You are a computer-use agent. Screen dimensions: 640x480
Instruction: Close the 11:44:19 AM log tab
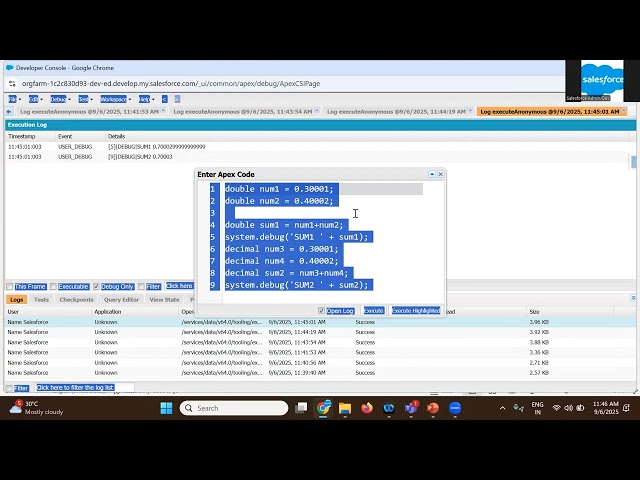pos(470,110)
